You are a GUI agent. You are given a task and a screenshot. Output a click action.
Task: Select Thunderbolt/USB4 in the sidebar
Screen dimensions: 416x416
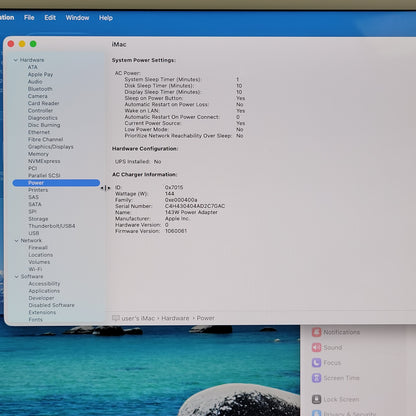pos(52,226)
